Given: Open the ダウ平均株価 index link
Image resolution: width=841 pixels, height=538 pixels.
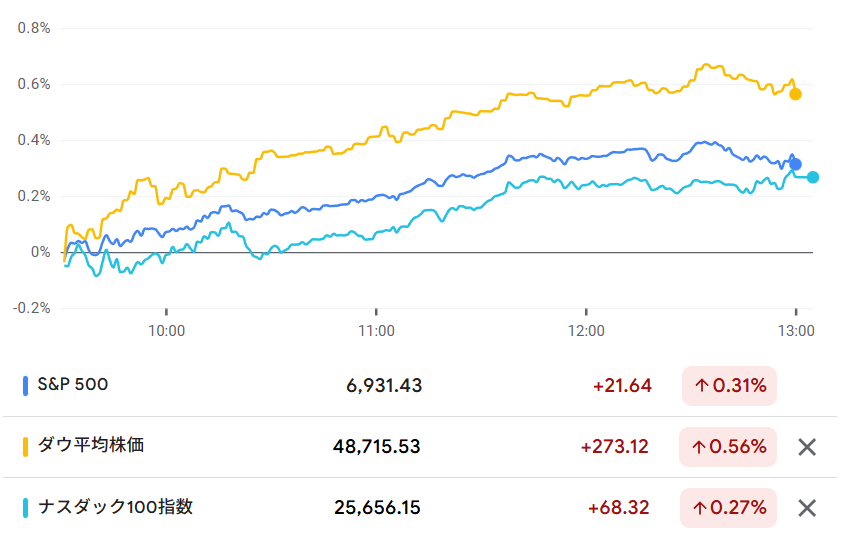Looking at the screenshot, I should tap(90, 446).
